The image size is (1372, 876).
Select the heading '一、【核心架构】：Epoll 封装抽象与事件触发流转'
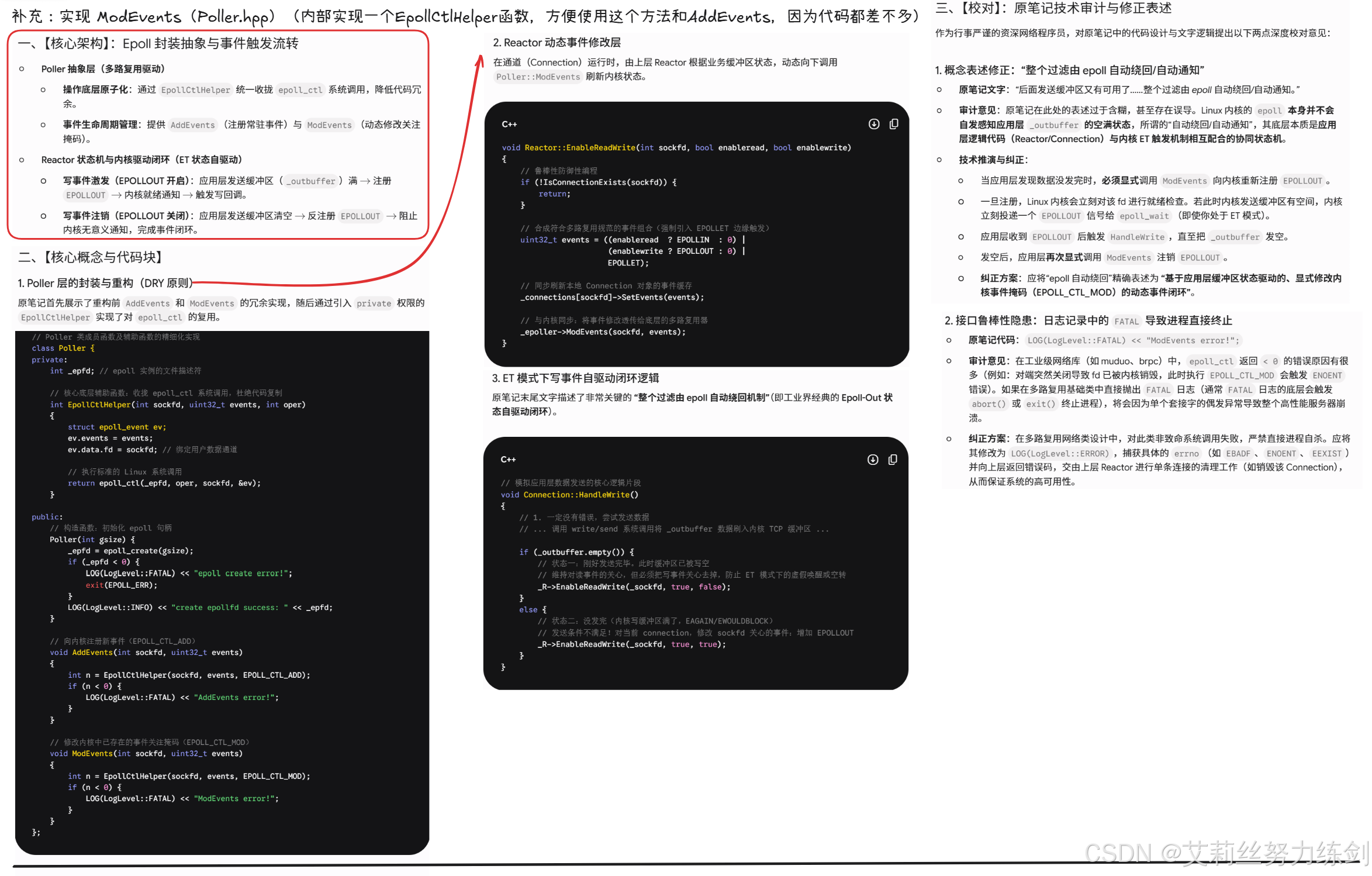point(158,44)
